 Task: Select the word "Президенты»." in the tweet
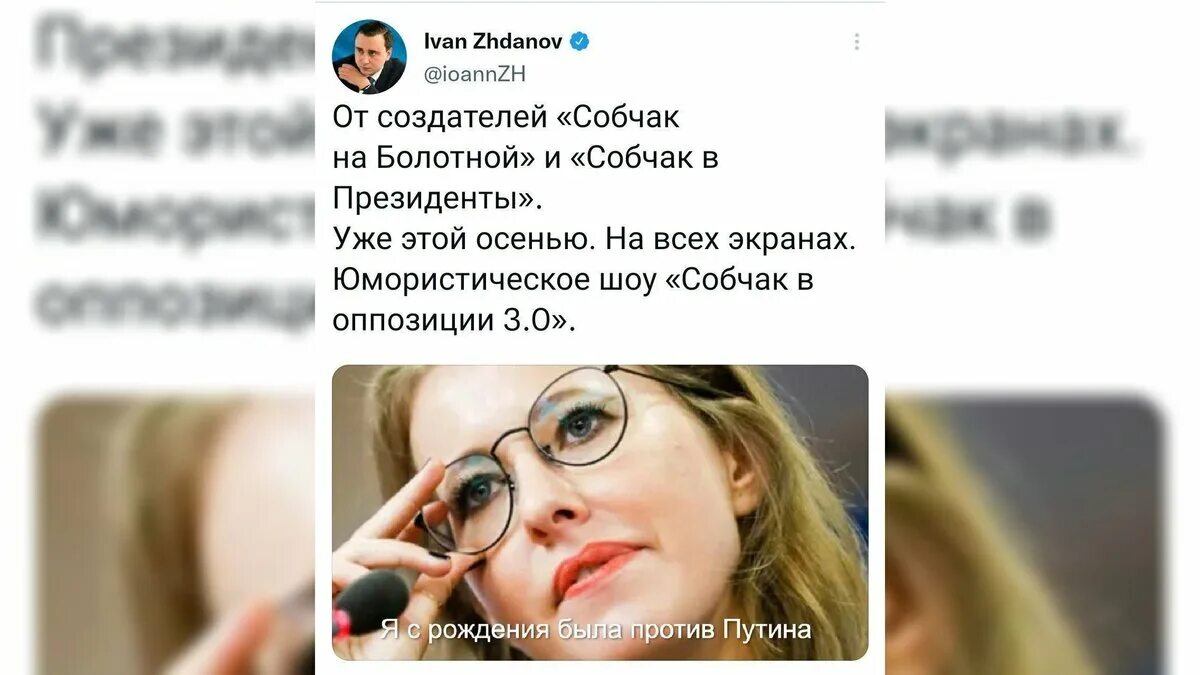click(x=438, y=199)
